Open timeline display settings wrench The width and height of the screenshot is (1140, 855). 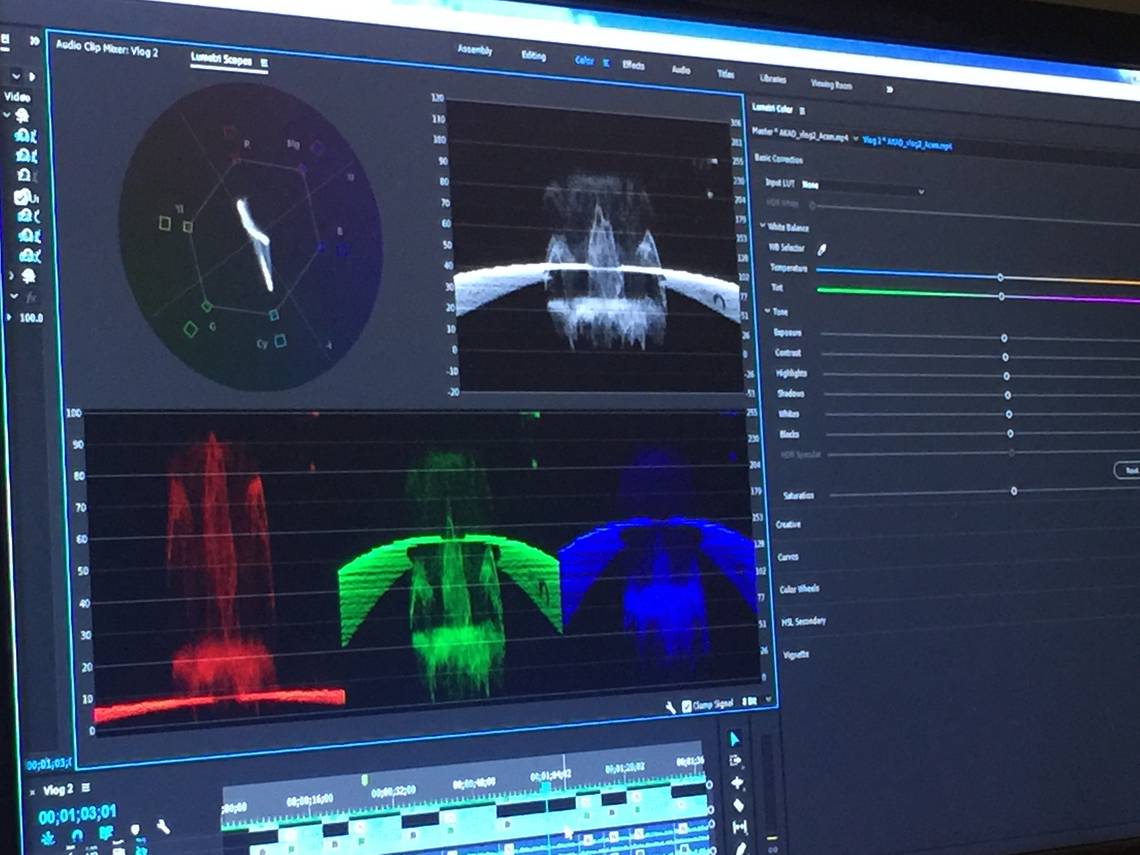coord(163,827)
